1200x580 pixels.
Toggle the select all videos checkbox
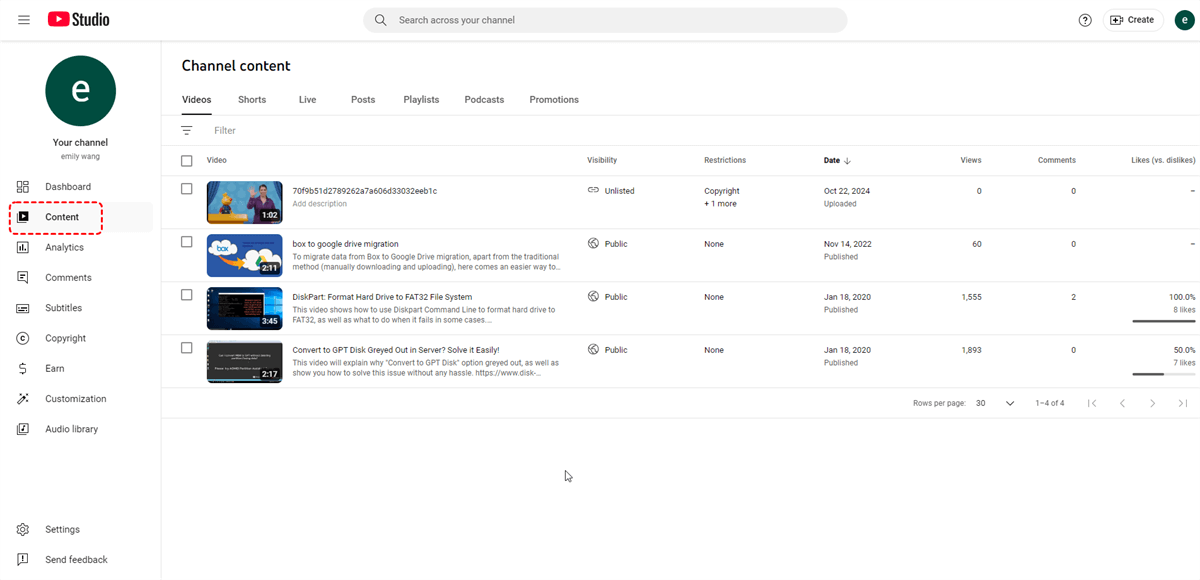click(187, 161)
